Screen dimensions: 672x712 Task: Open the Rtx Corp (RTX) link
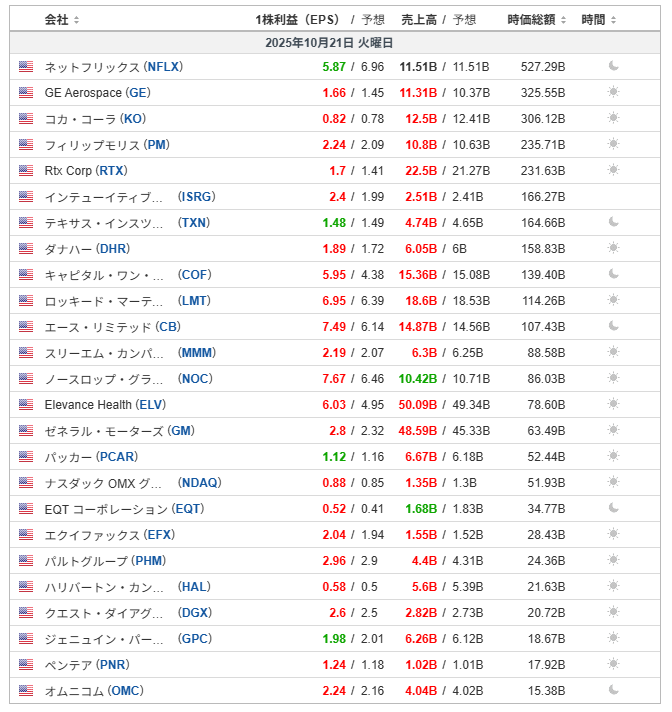(85, 171)
